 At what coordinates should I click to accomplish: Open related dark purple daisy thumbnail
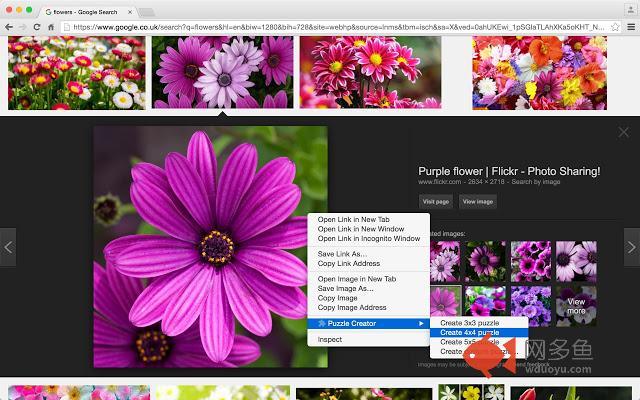click(485, 261)
